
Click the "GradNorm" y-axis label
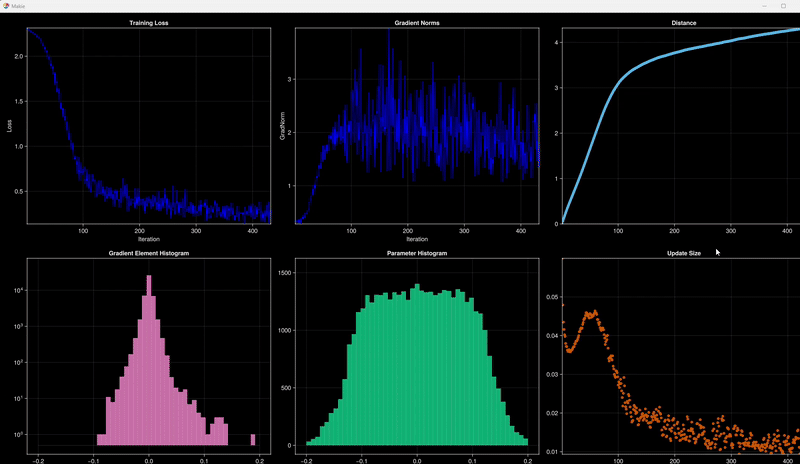[282, 126]
